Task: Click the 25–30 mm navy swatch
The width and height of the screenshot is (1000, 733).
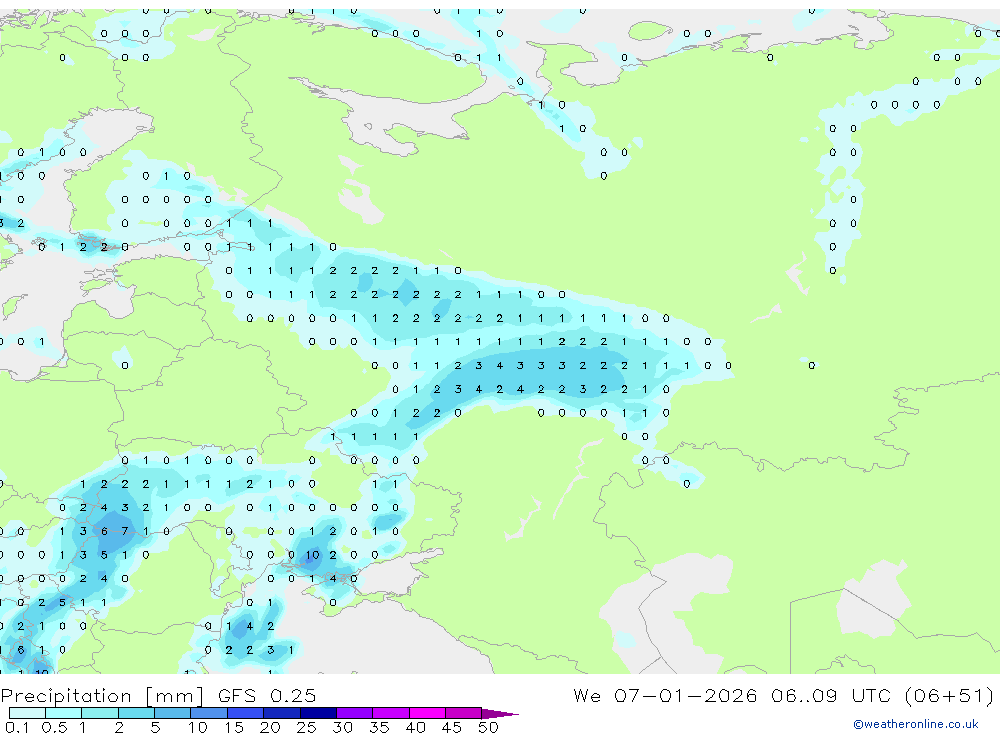Action: pyautogui.click(x=318, y=713)
